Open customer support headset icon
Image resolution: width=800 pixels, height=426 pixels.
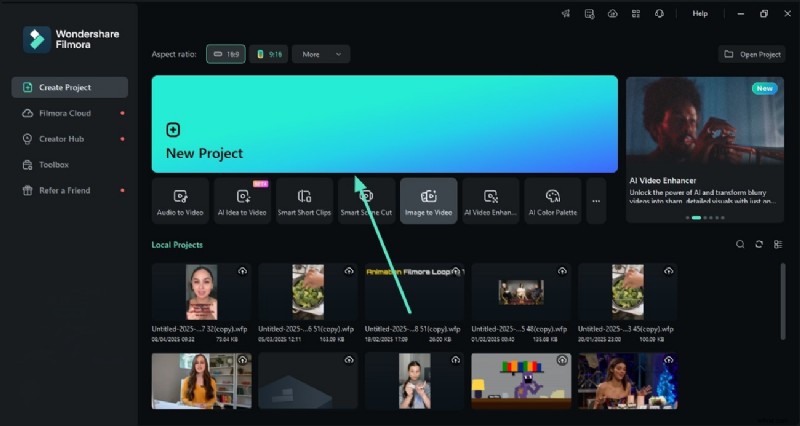click(x=660, y=14)
